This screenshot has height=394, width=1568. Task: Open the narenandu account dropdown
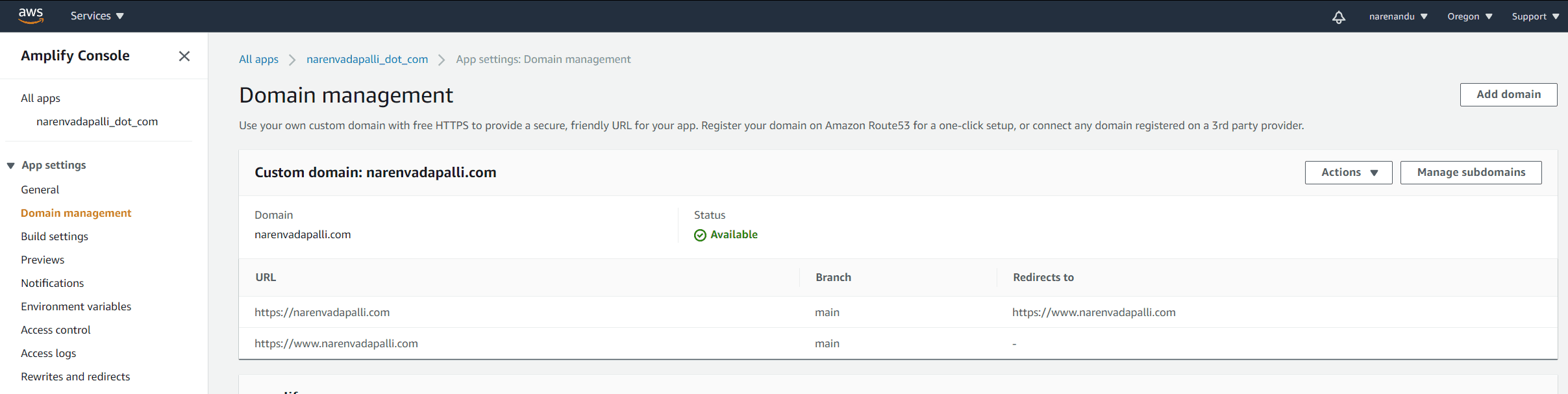(x=1399, y=17)
